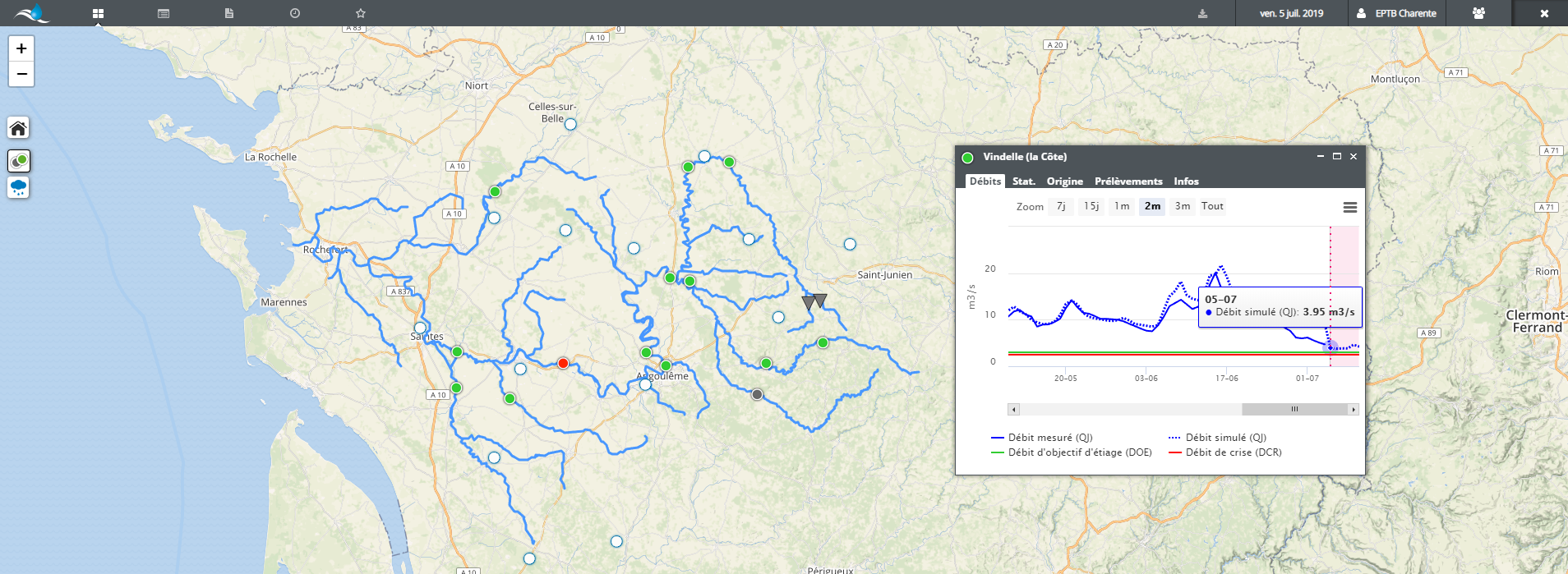
Task: Click the list view icon in top bar
Action: click(x=164, y=13)
